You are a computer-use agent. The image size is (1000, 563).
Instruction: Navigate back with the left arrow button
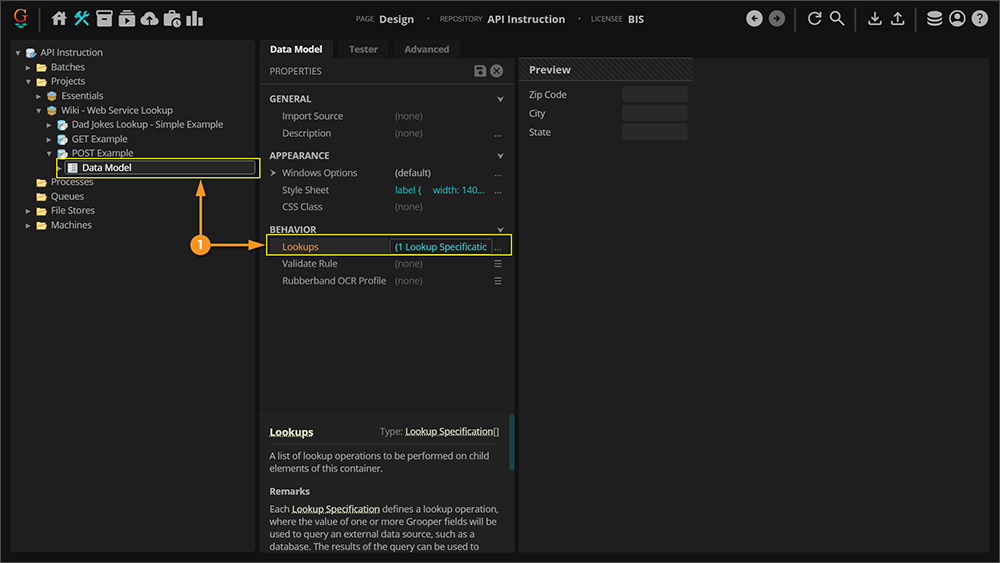pyautogui.click(x=754, y=19)
